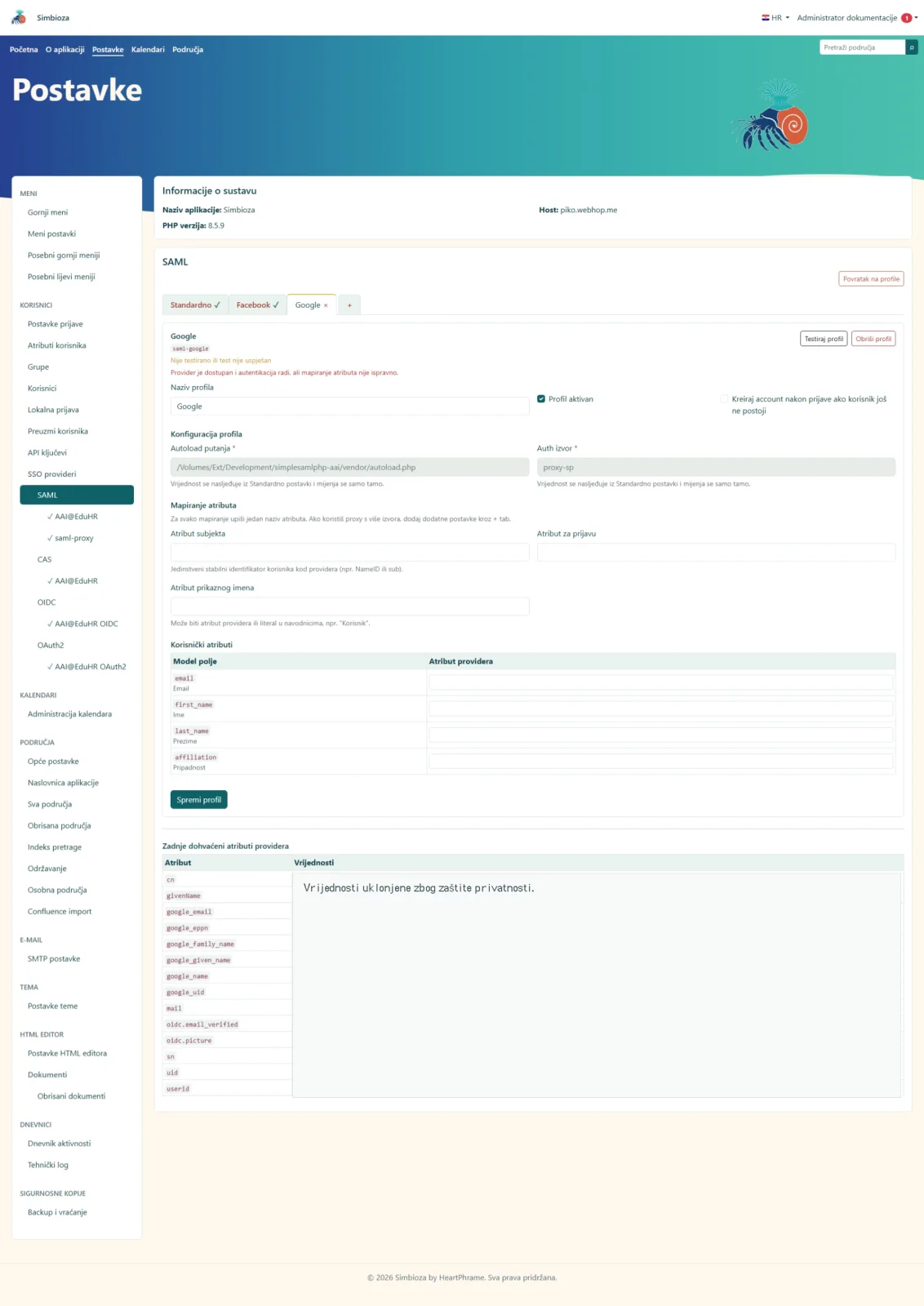Click the Simbioza logo icon
The height and width of the screenshot is (1306, 924).
pyautogui.click(x=19, y=17)
